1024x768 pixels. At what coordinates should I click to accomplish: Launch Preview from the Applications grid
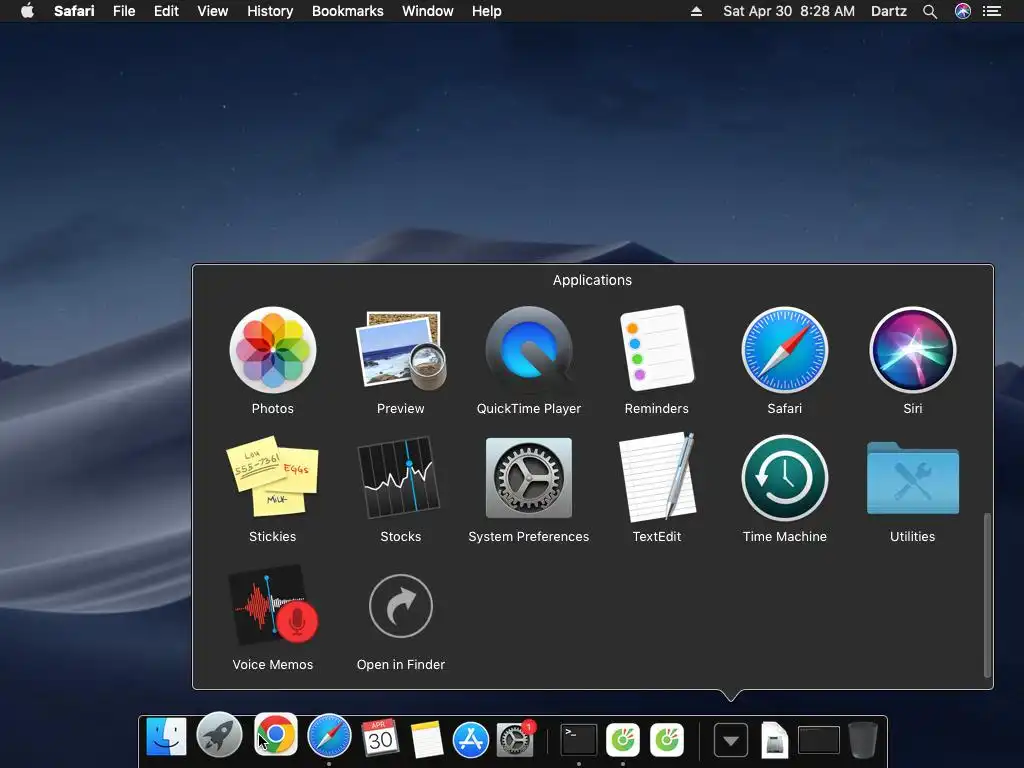click(x=400, y=350)
